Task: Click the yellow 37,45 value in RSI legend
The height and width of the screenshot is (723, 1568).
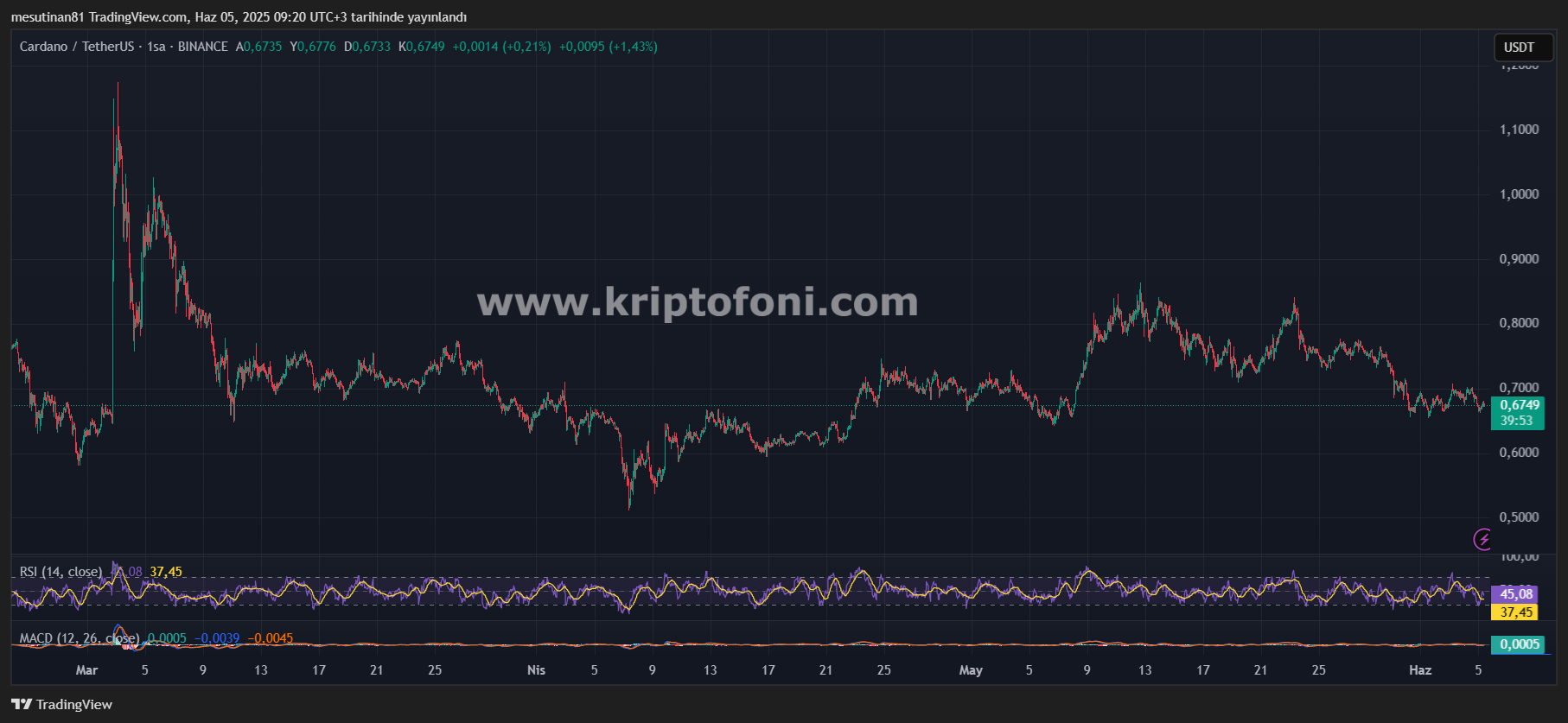Action: coord(166,572)
